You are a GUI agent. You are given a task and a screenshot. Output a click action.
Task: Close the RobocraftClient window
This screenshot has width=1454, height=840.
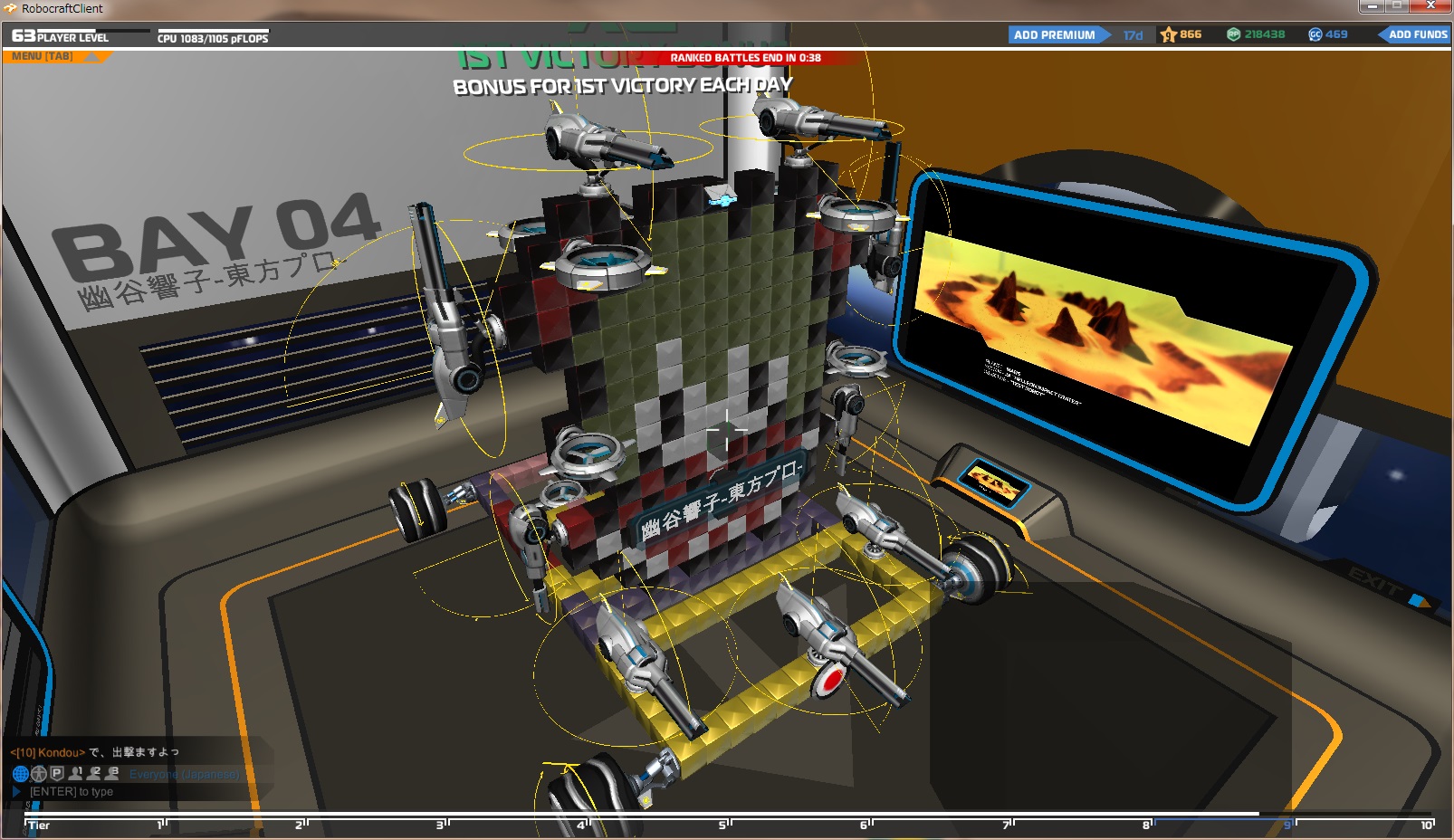tap(1430, 6)
